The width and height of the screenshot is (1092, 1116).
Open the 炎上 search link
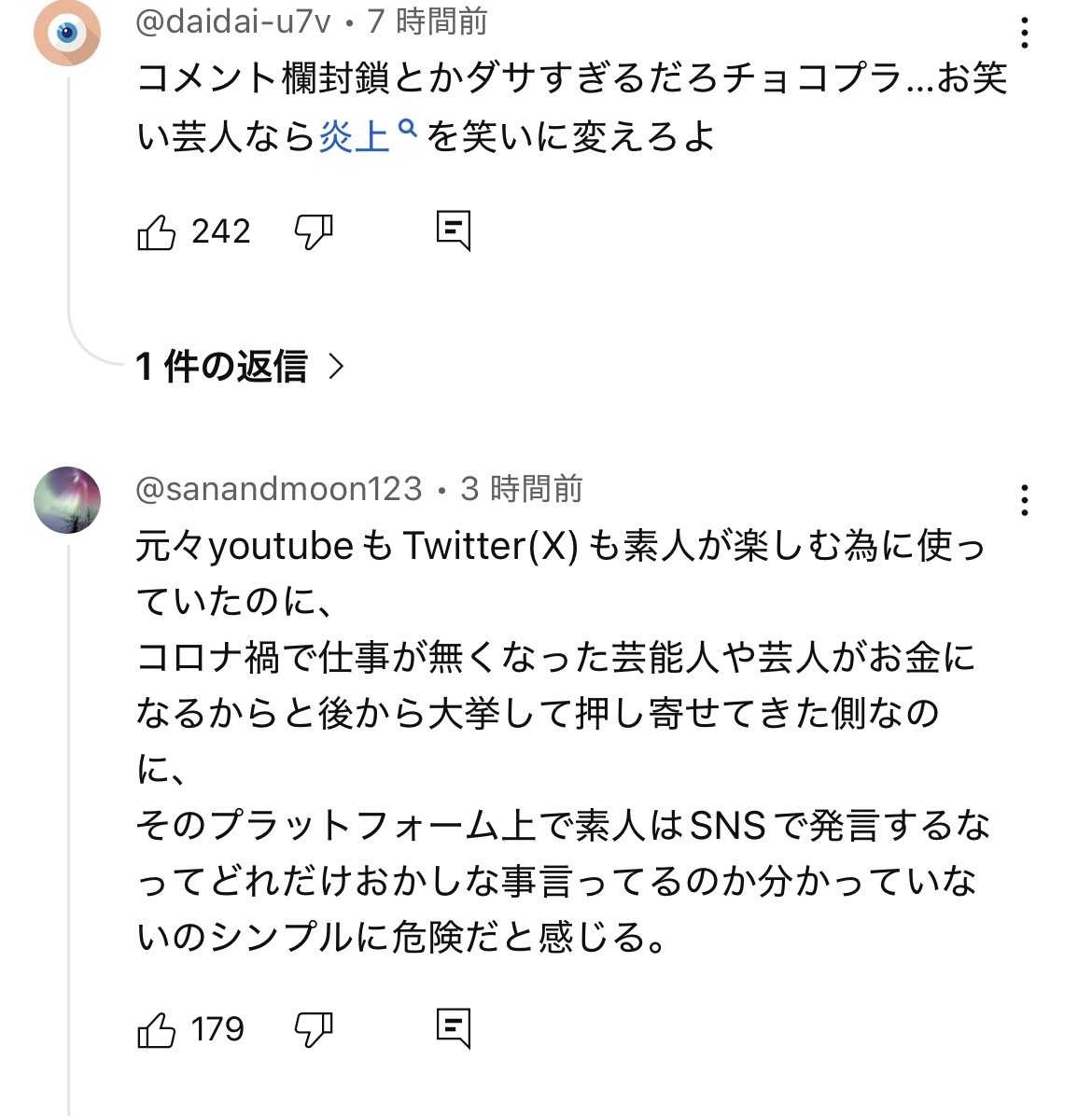tap(354, 137)
